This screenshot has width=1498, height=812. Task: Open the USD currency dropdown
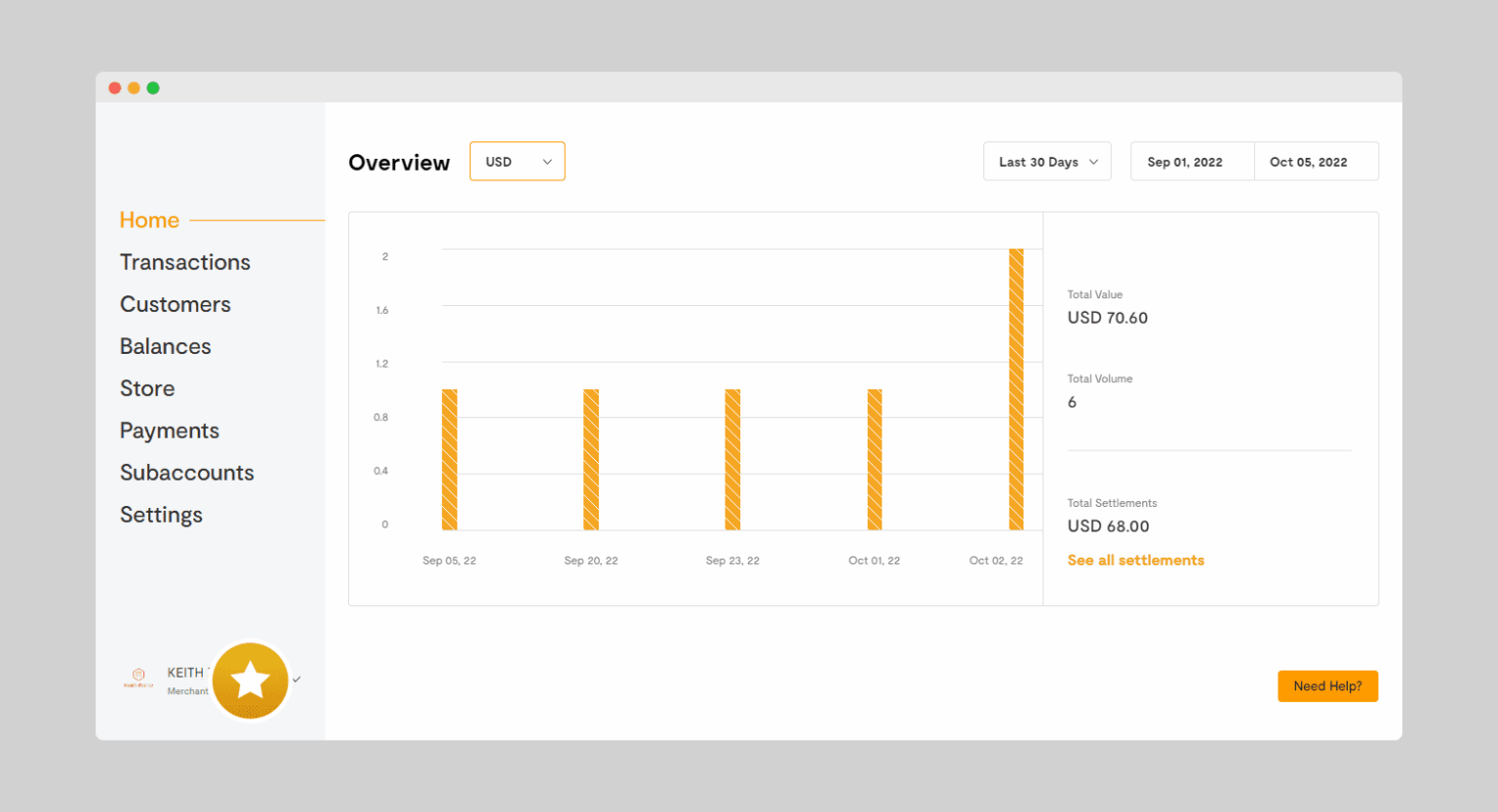click(517, 162)
